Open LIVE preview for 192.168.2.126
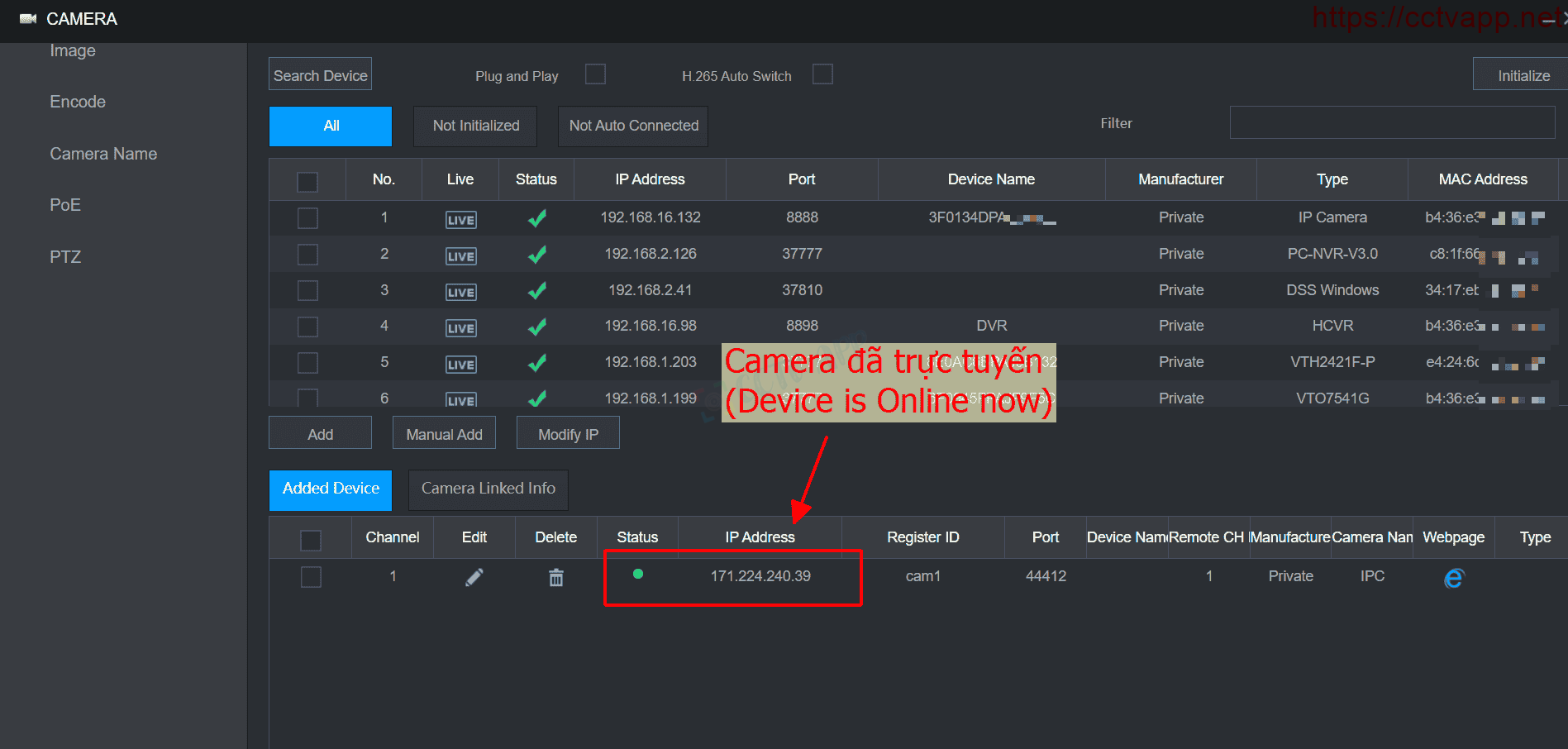Screen dimensions: 1568x749 point(460,256)
